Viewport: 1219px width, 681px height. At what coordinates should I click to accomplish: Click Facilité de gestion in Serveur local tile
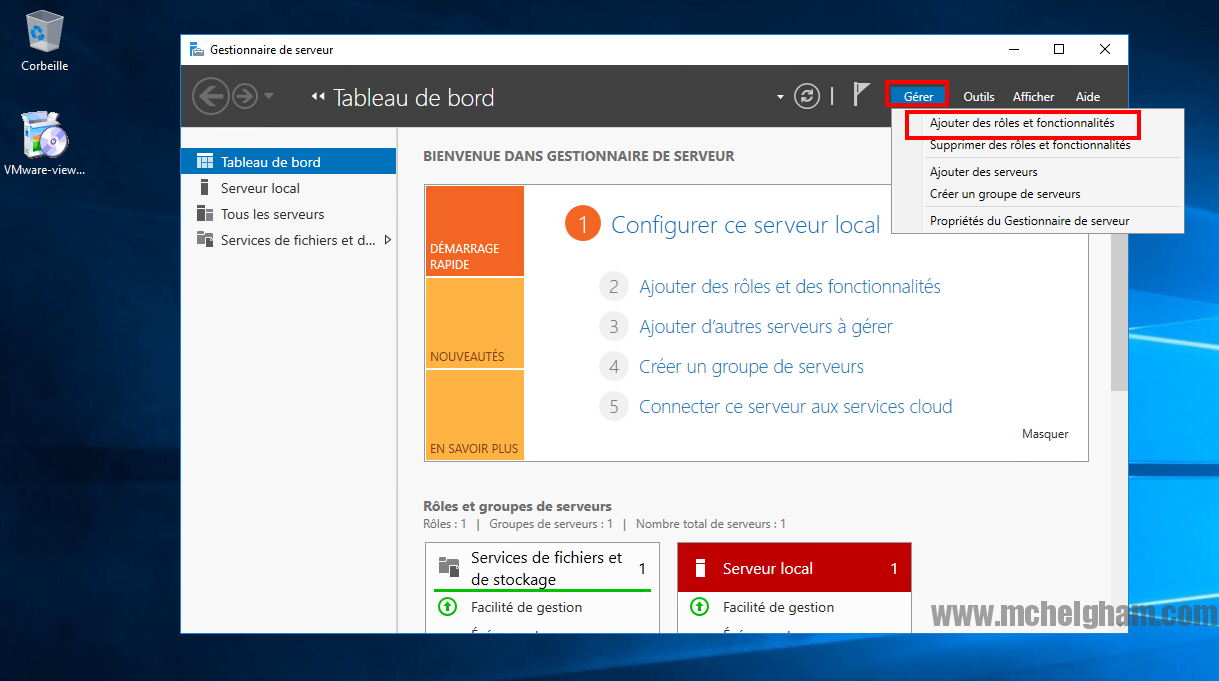[778, 607]
